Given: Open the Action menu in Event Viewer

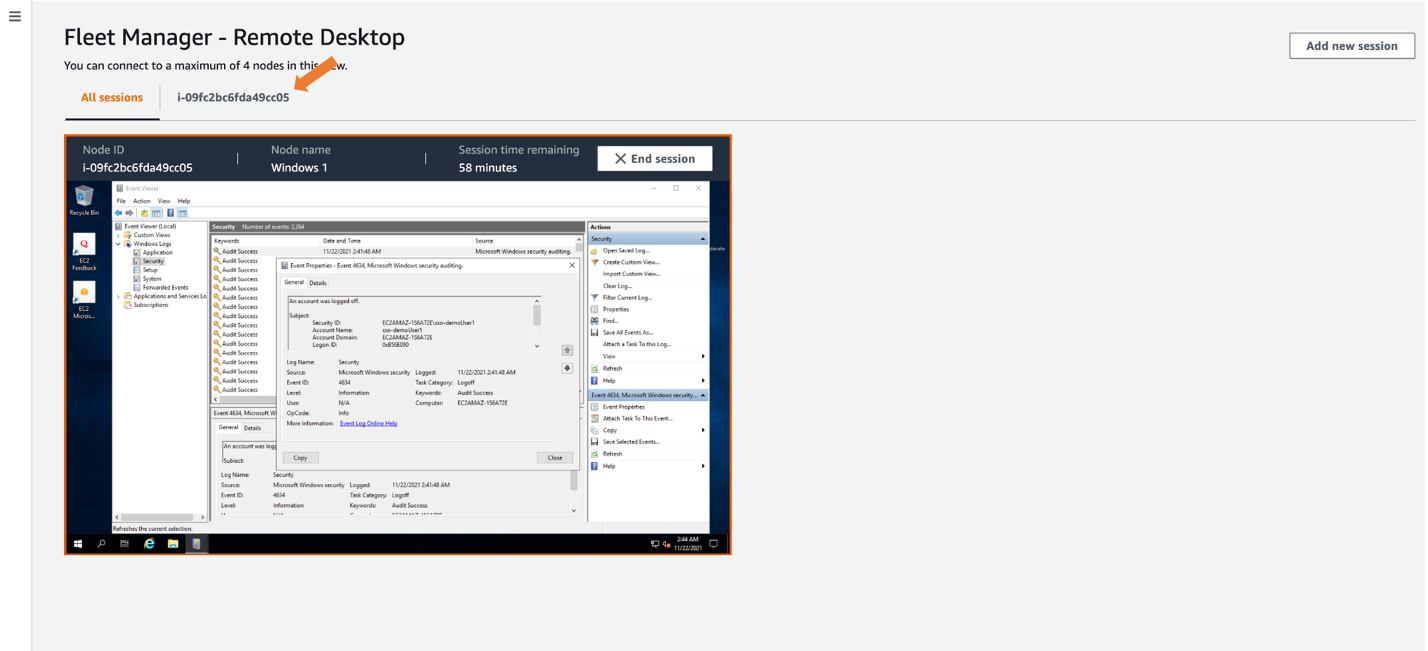Looking at the screenshot, I should [142, 201].
